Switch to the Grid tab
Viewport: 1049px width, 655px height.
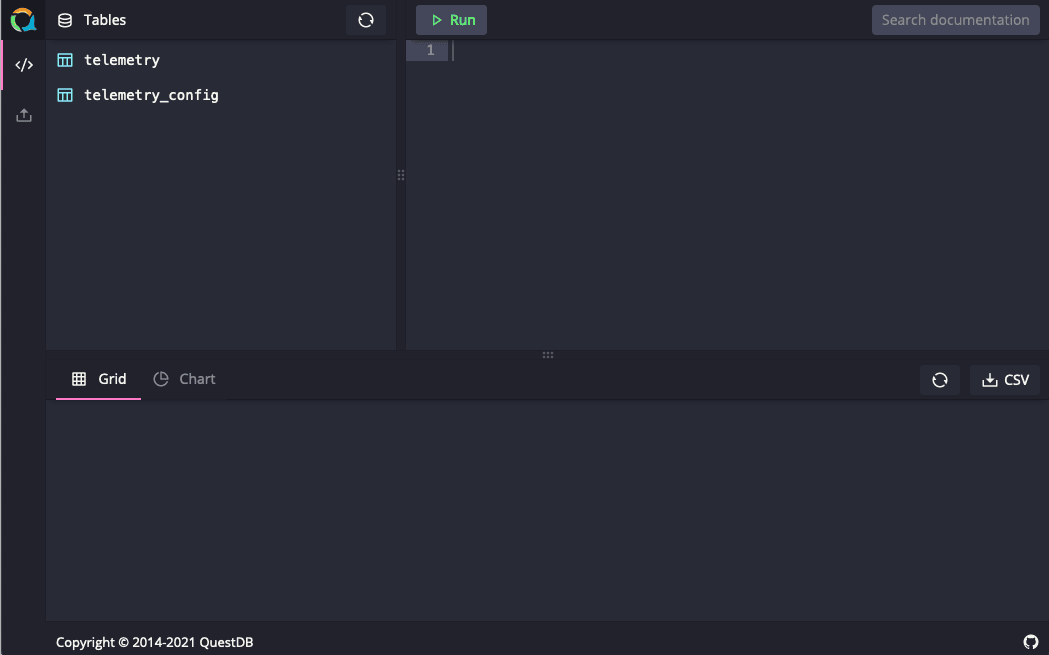click(x=99, y=379)
